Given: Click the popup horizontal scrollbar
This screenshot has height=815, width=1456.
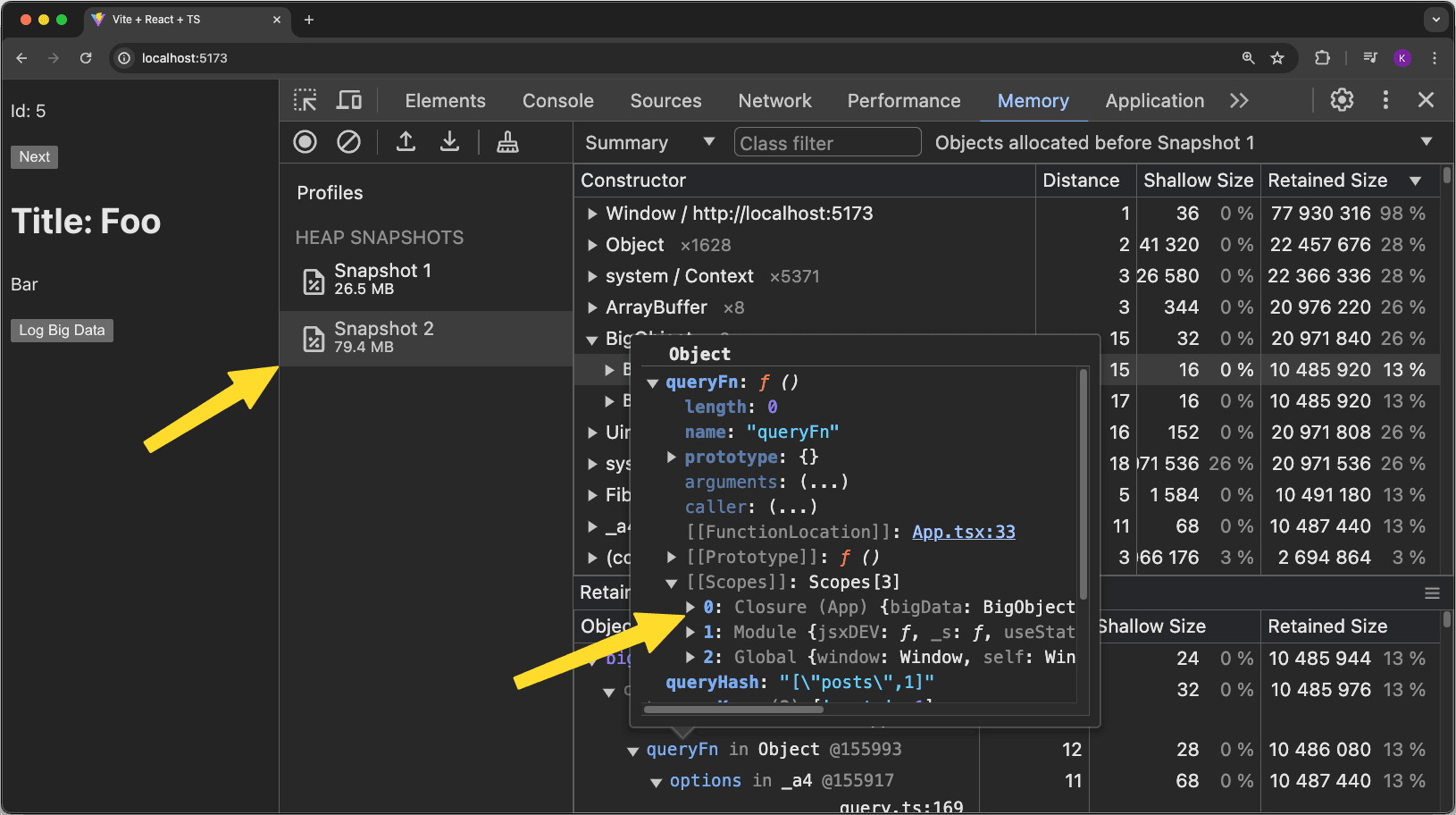Looking at the screenshot, I should pyautogui.click(x=732, y=710).
